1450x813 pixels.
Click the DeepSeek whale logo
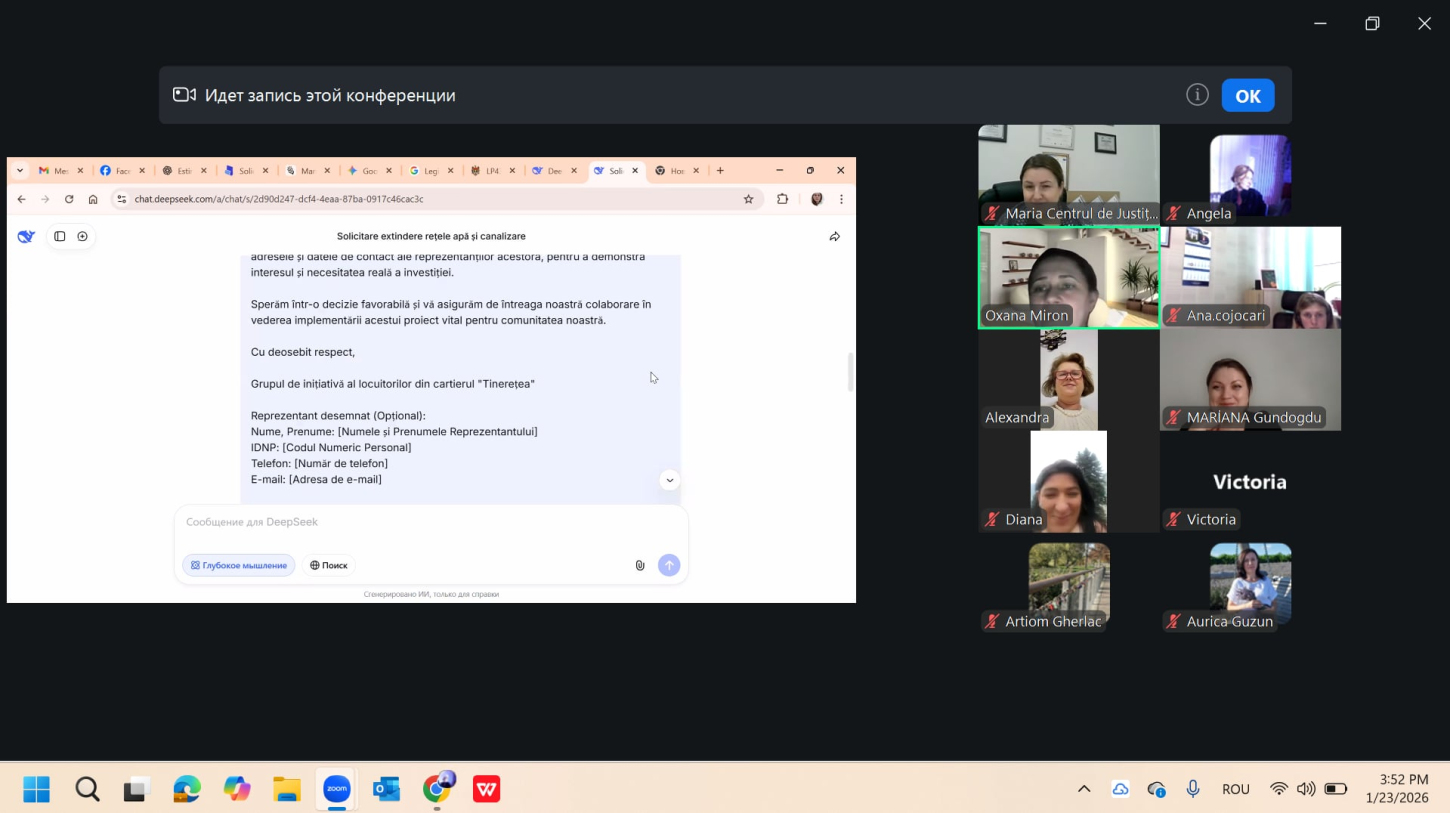(x=26, y=237)
